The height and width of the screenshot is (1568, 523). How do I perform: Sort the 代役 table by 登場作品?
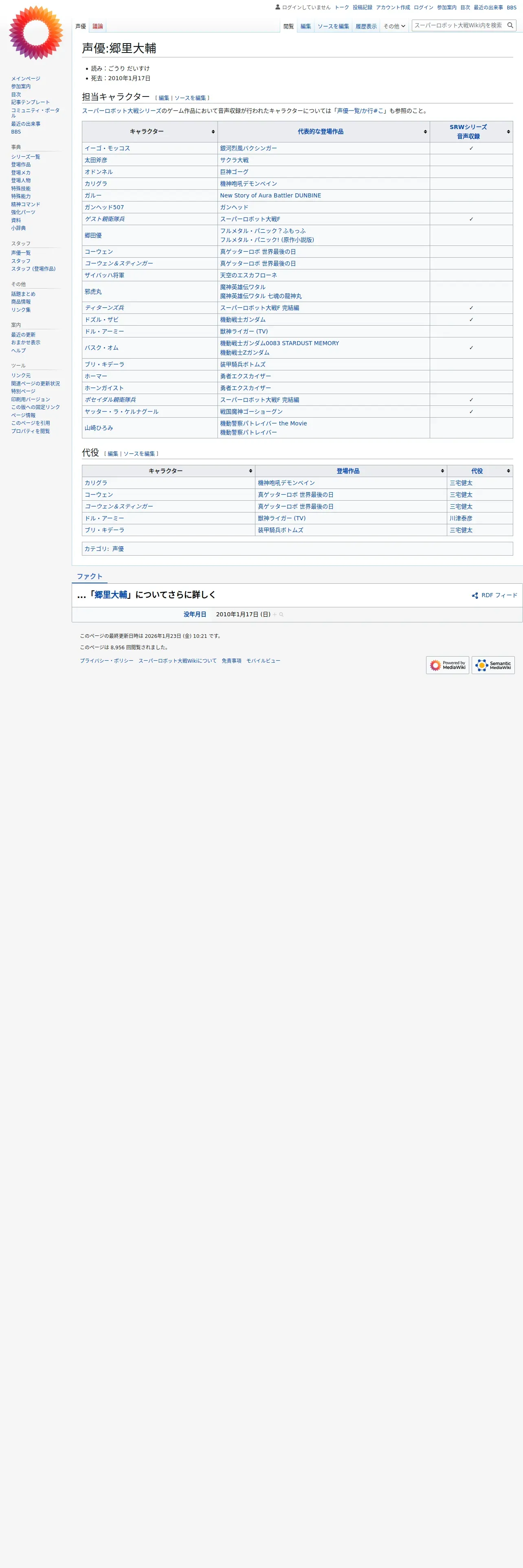(x=351, y=471)
